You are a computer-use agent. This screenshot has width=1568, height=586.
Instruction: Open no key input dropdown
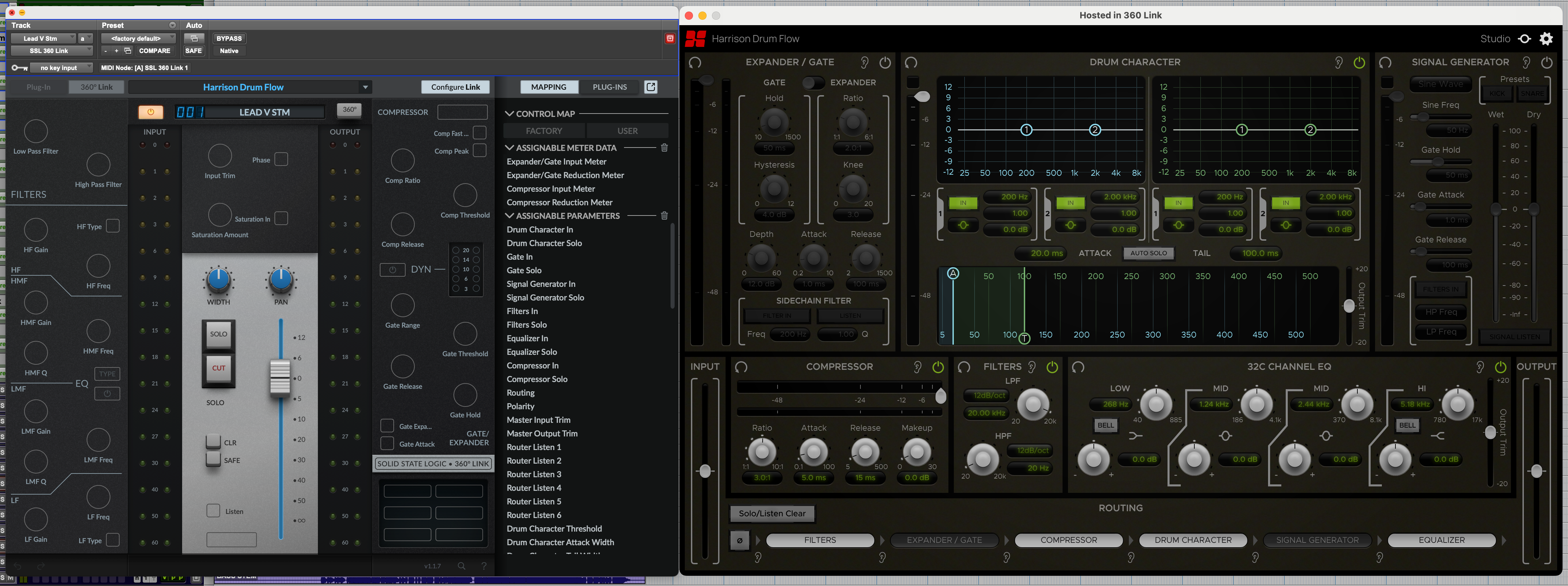point(61,68)
